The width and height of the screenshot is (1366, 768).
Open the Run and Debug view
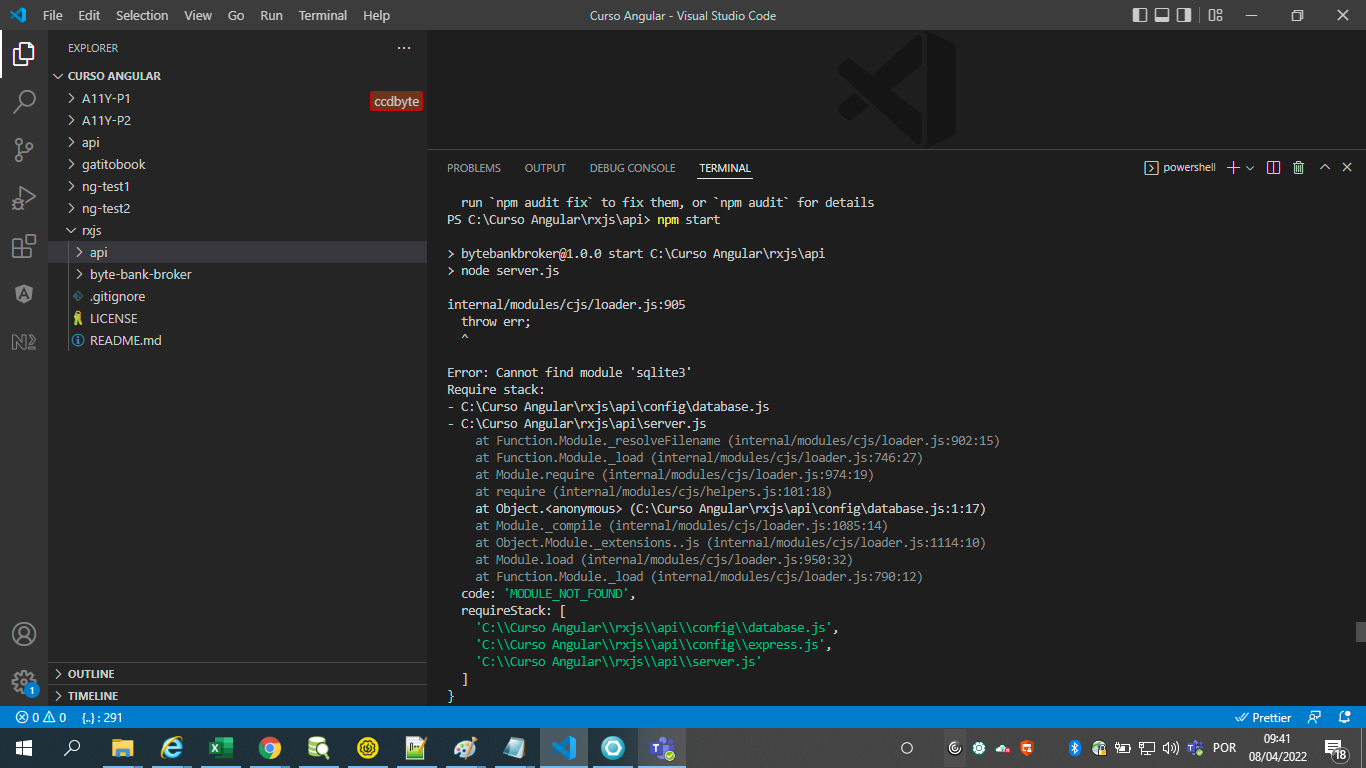(24, 198)
